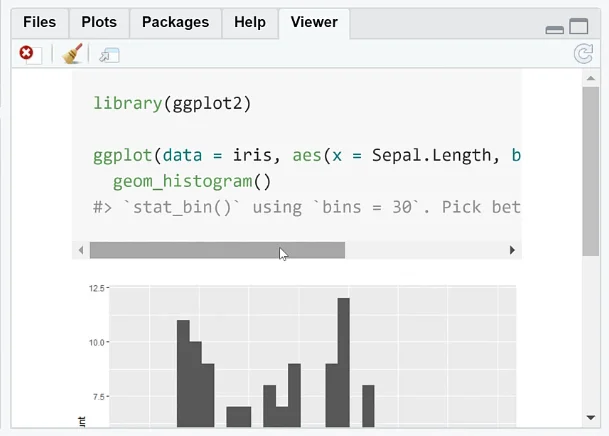Minimize the Viewer pane
The width and height of the screenshot is (609, 436).
click(555, 30)
